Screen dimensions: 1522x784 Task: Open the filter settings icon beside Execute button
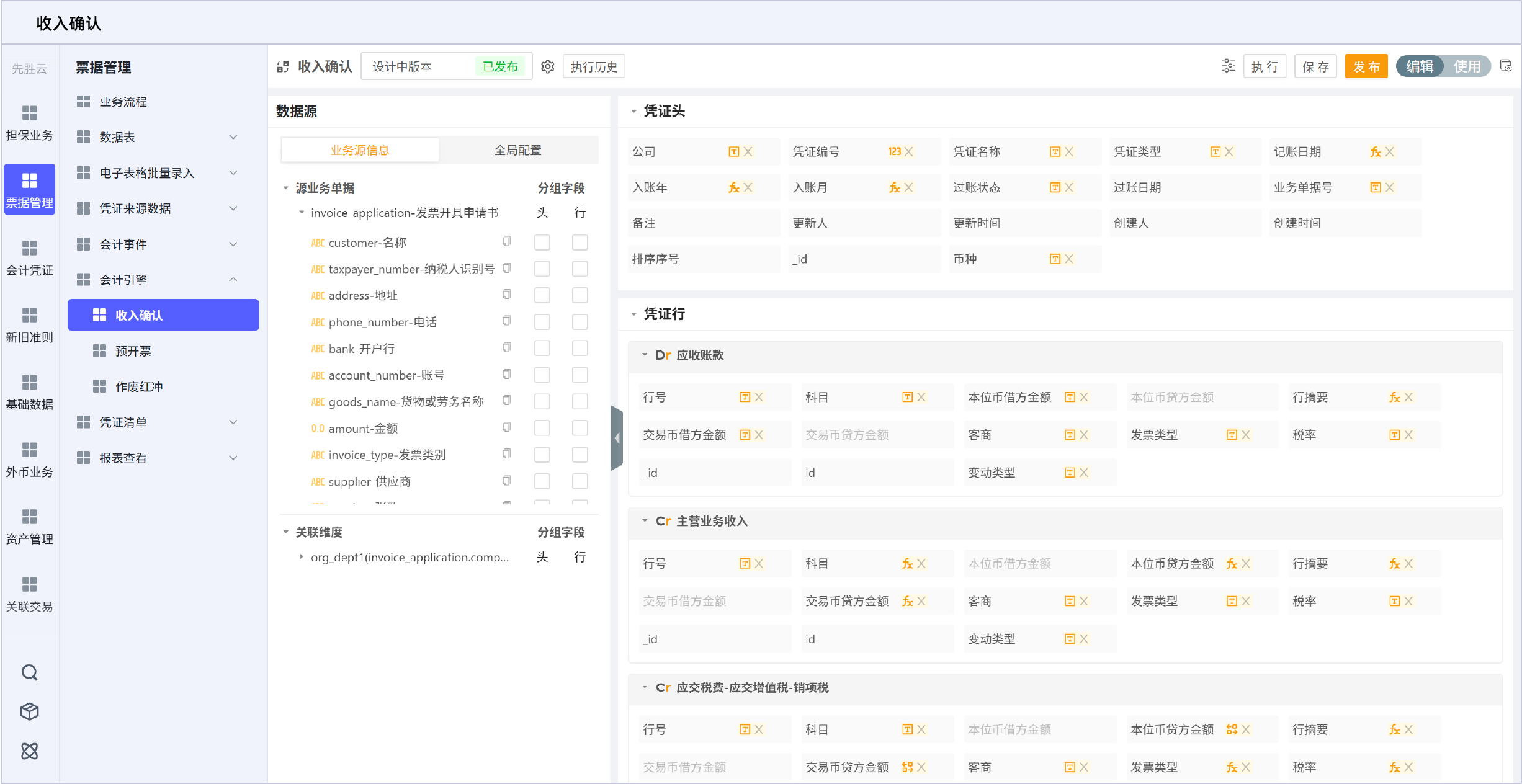(x=1228, y=66)
